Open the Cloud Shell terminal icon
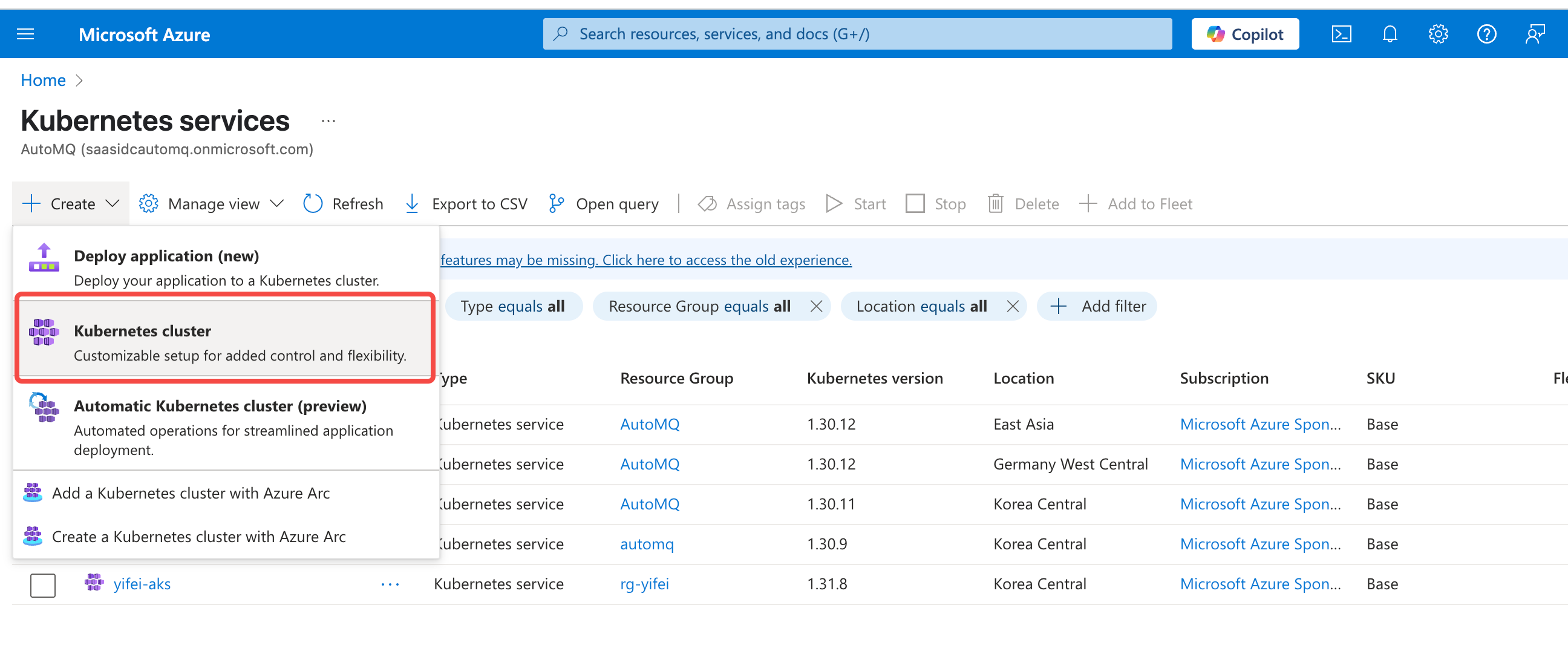Screen dimensions: 1568x651 coord(1341,34)
